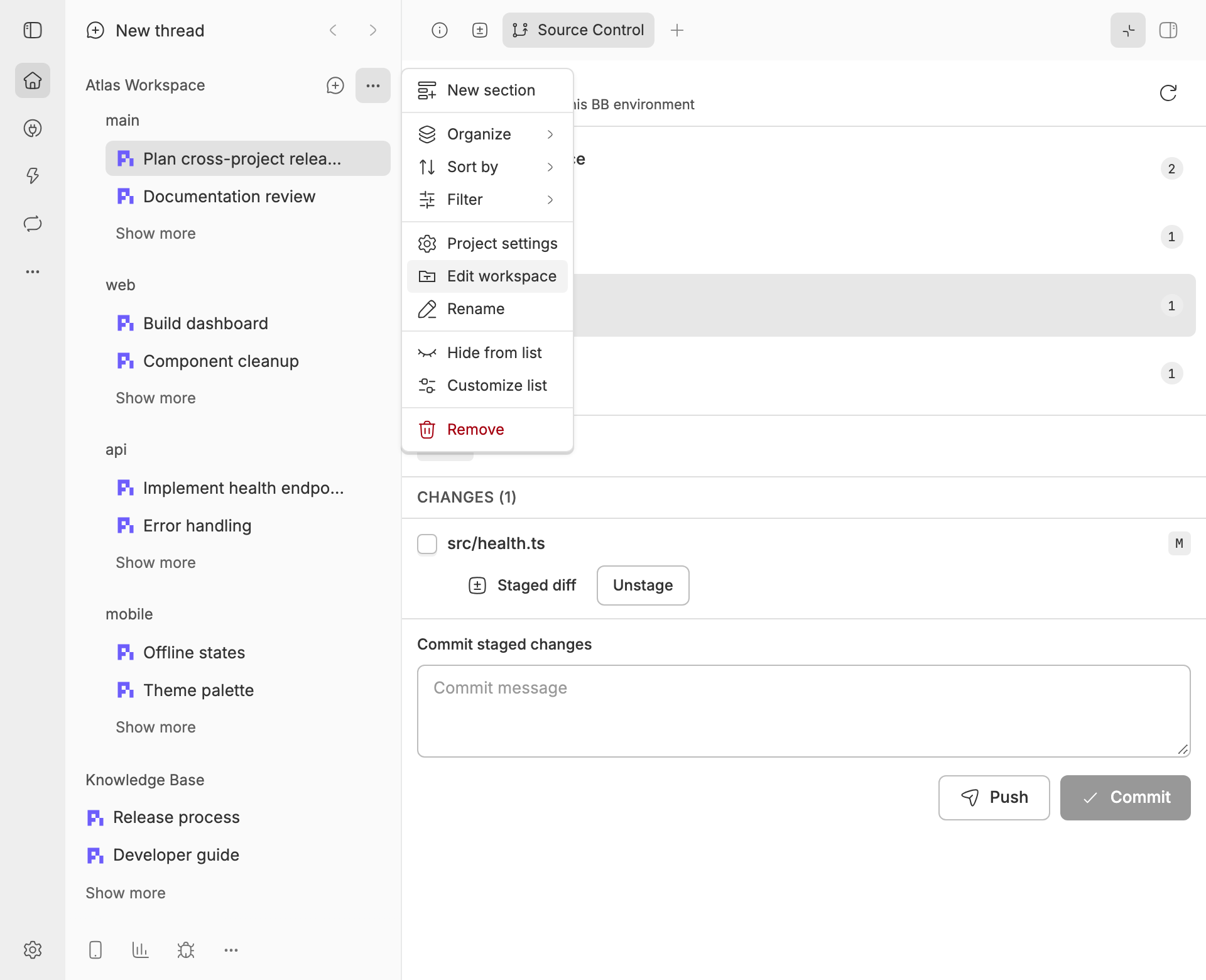This screenshot has width=1206, height=980.
Task: Click the lightning bolt sidebar icon
Action: pos(33,176)
